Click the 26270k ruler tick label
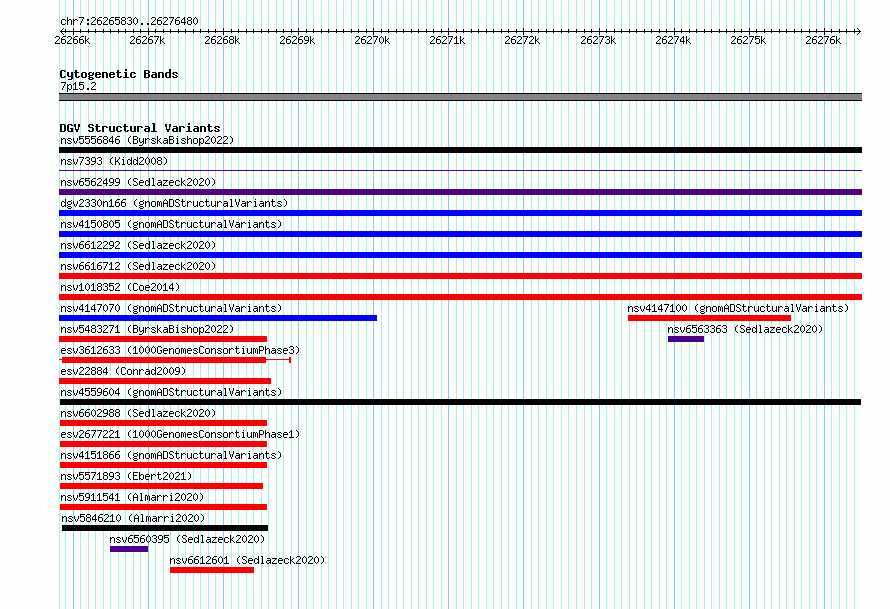This screenshot has height=609, width=890. pos(372,40)
